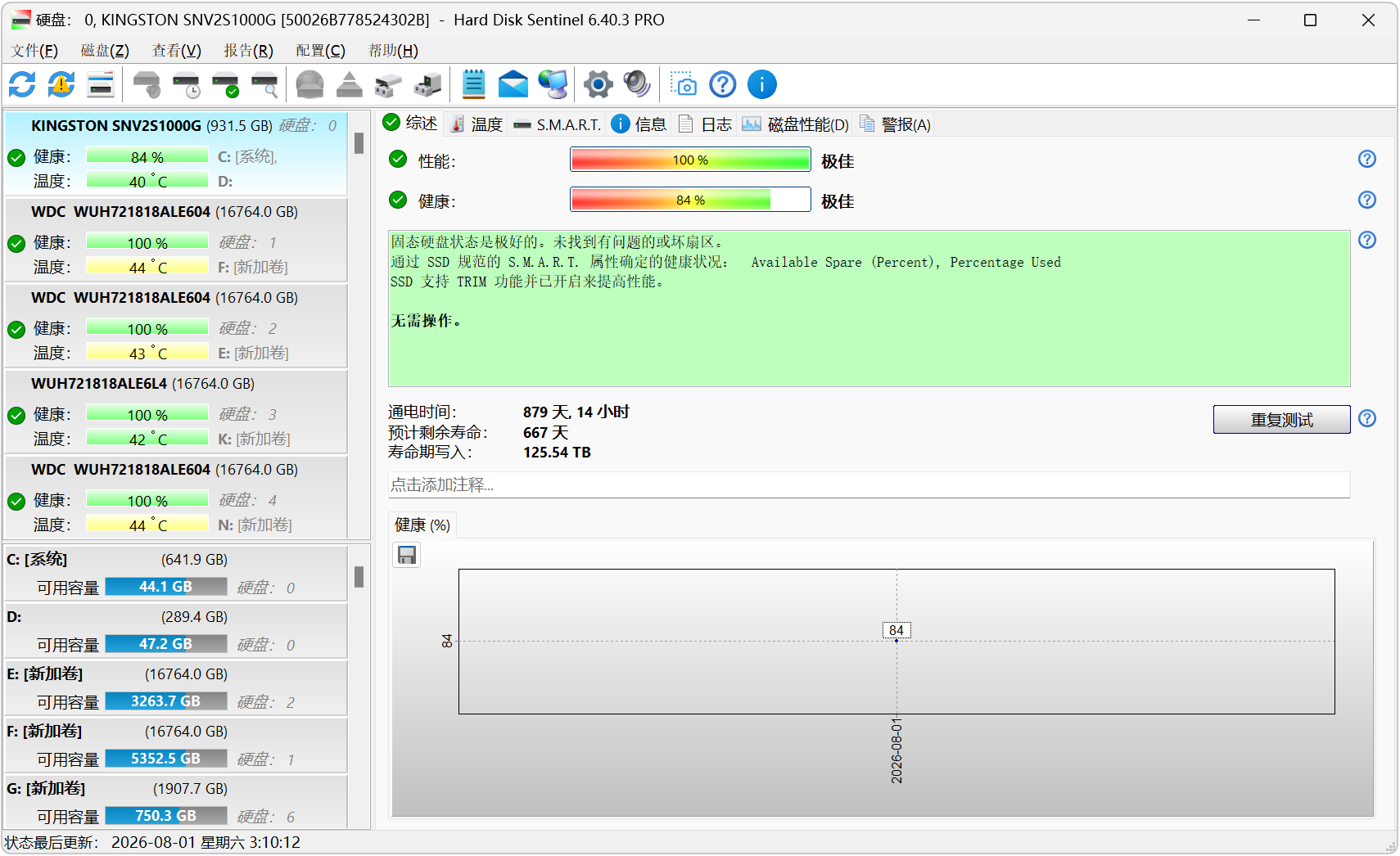1400x856 pixels.
Task: Select the WUH721818ALE6L4 disk entry
Action: (177, 412)
